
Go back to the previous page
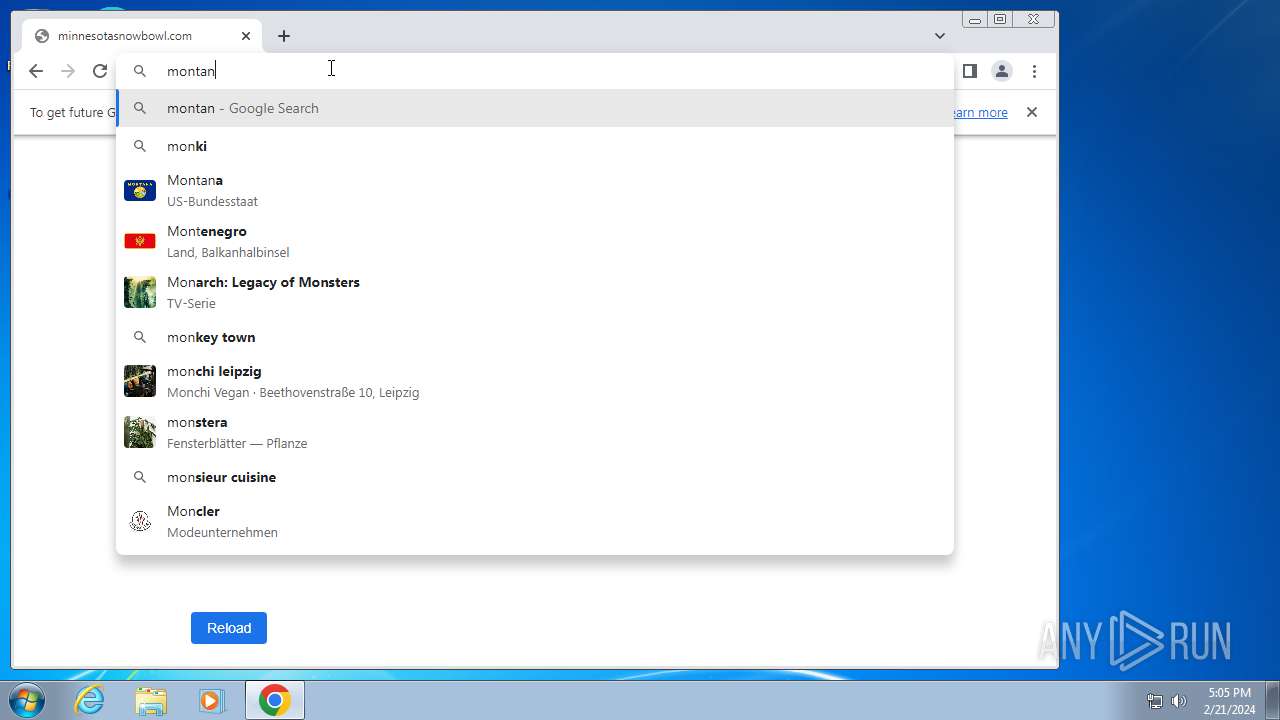coord(36,71)
